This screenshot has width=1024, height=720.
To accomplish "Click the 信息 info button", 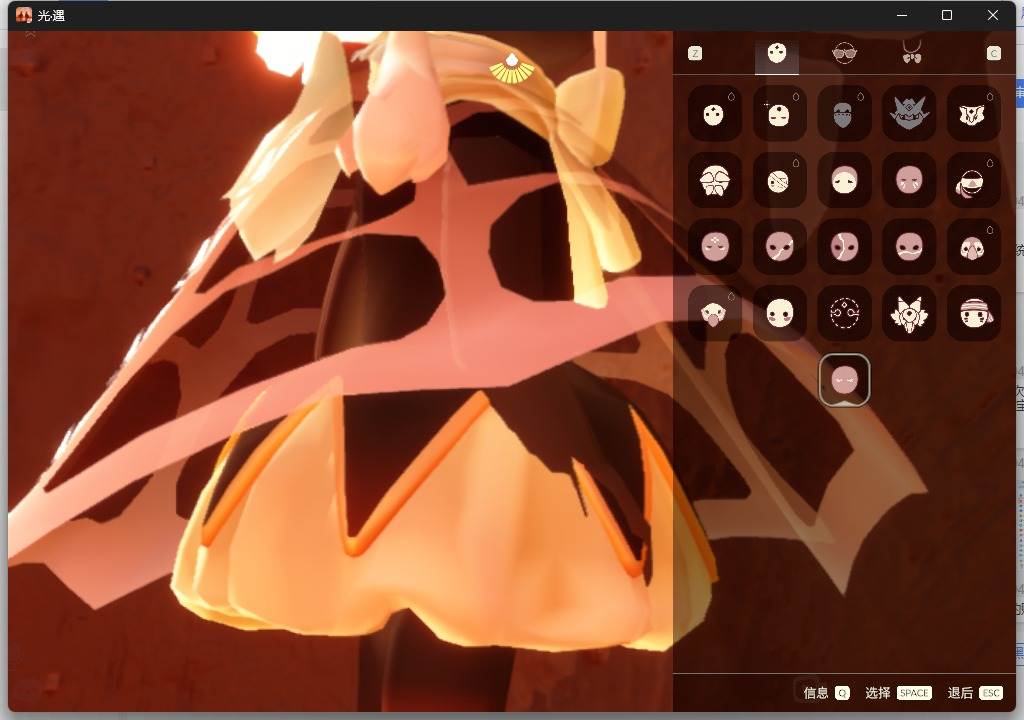I will click(x=826, y=693).
